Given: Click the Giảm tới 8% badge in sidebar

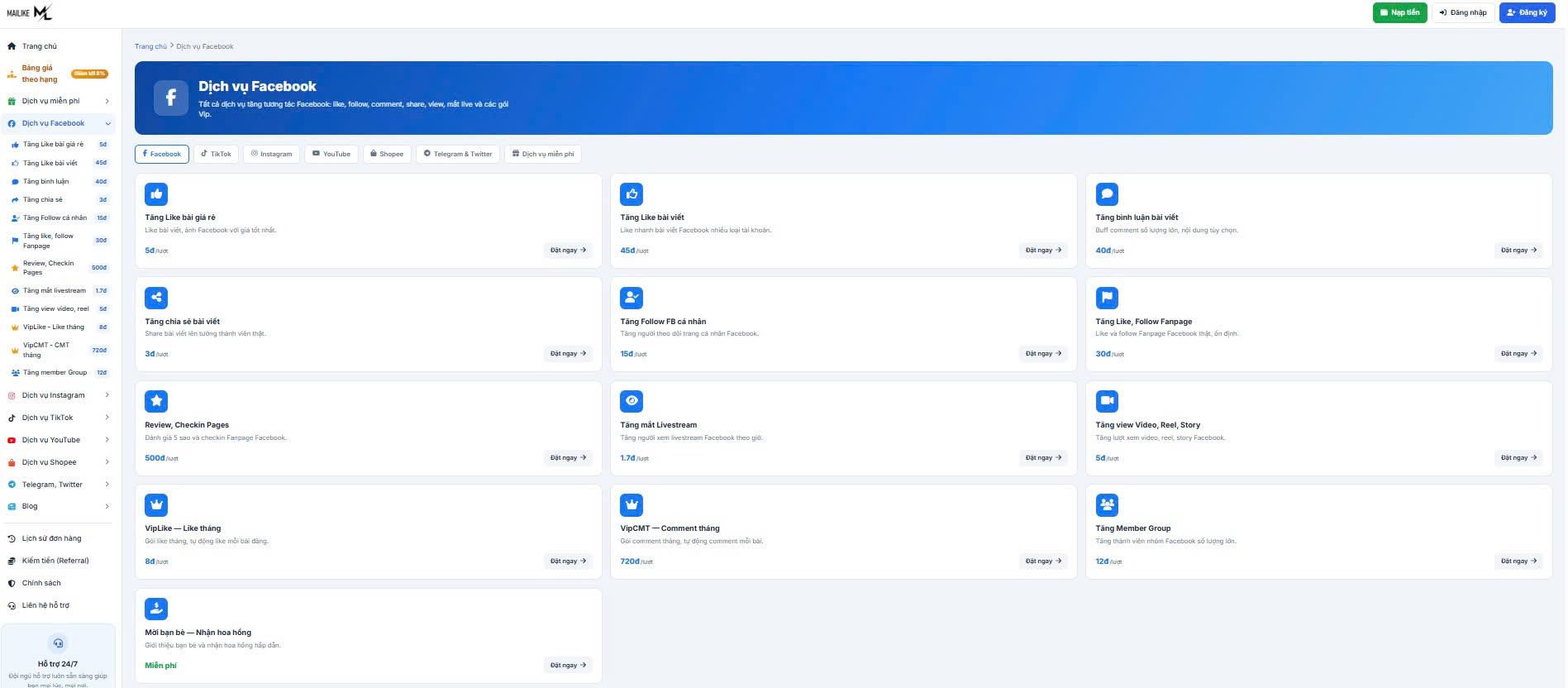Looking at the screenshot, I should (89, 74).
